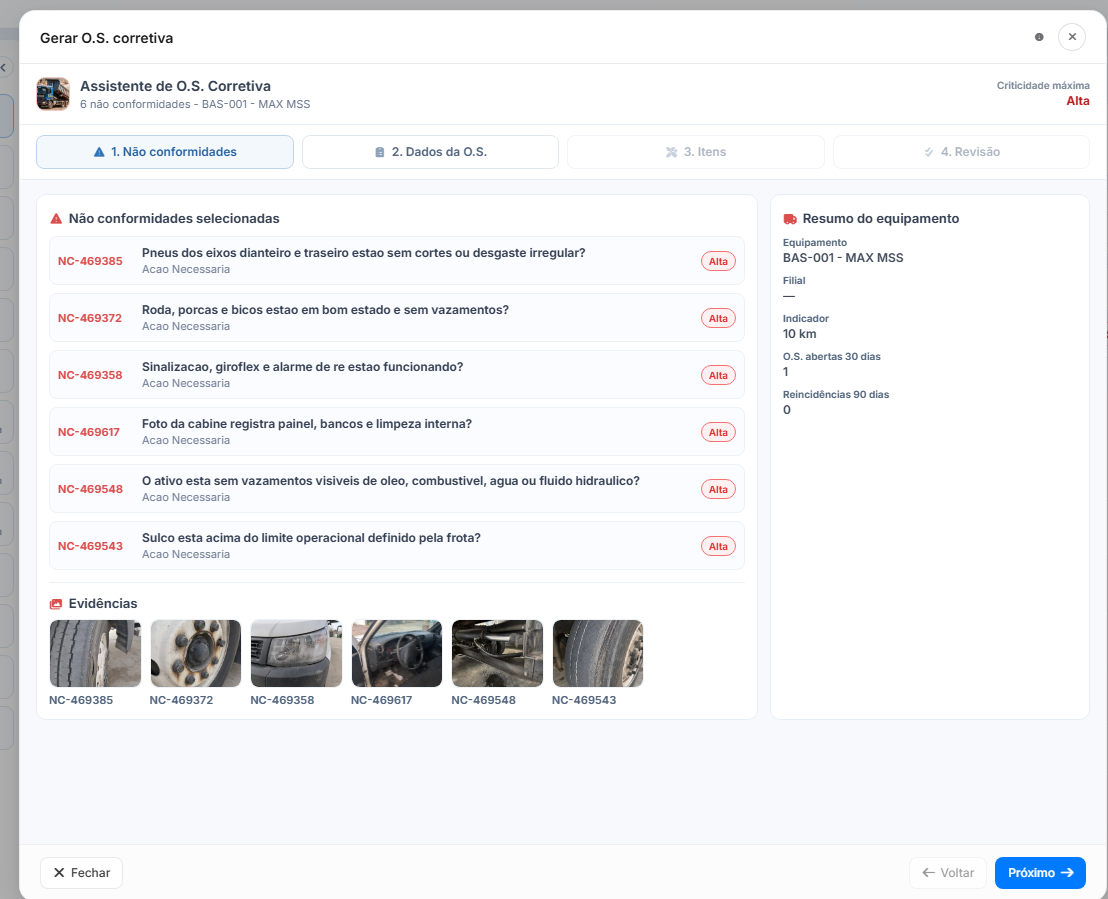This screenshot has width=1108, height=899.
Task: Click the tools icon on the Itens tab
Action: [x=671, y=152]
